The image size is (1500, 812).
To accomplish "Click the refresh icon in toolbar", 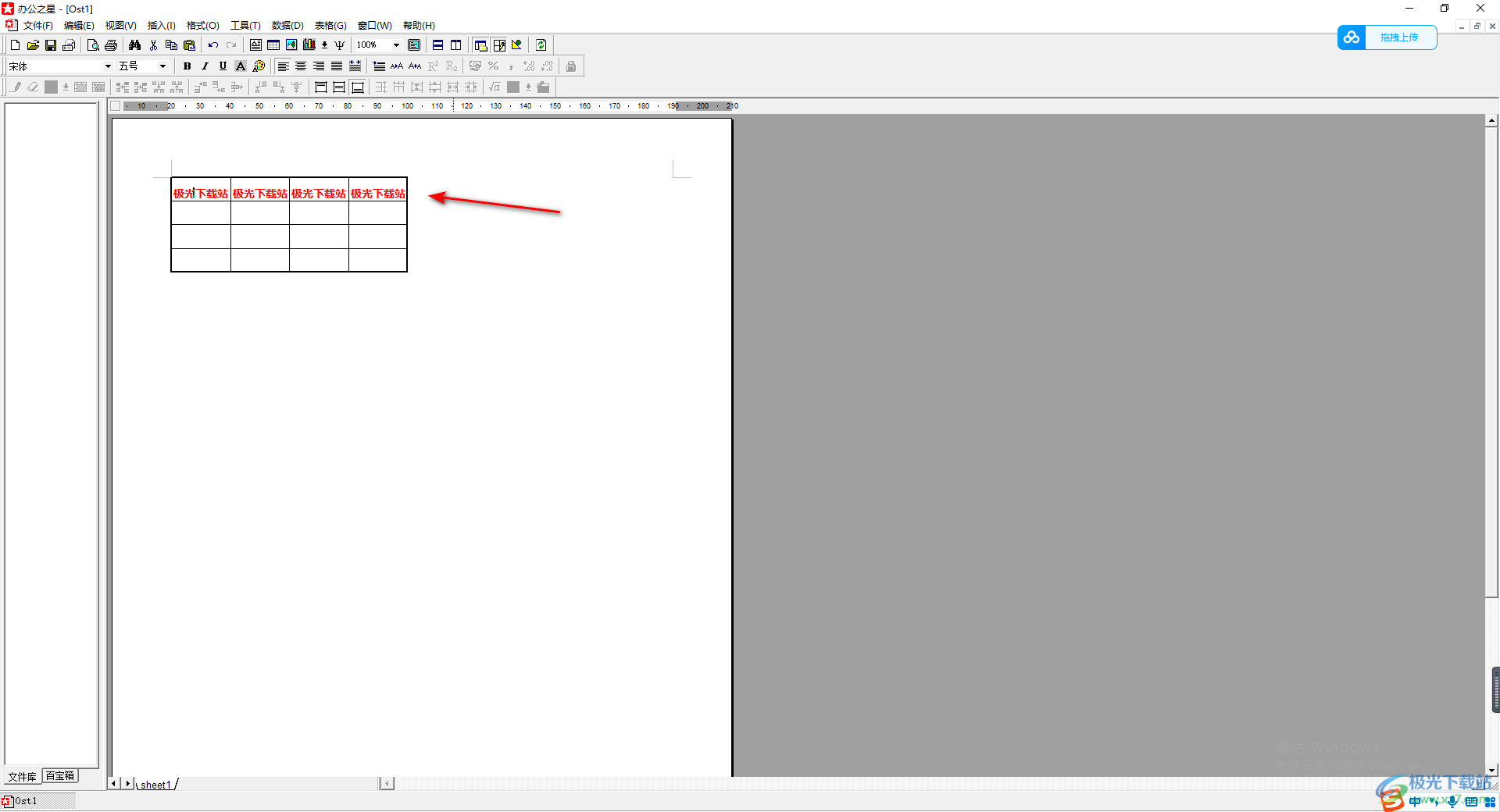I will (541, 45).
